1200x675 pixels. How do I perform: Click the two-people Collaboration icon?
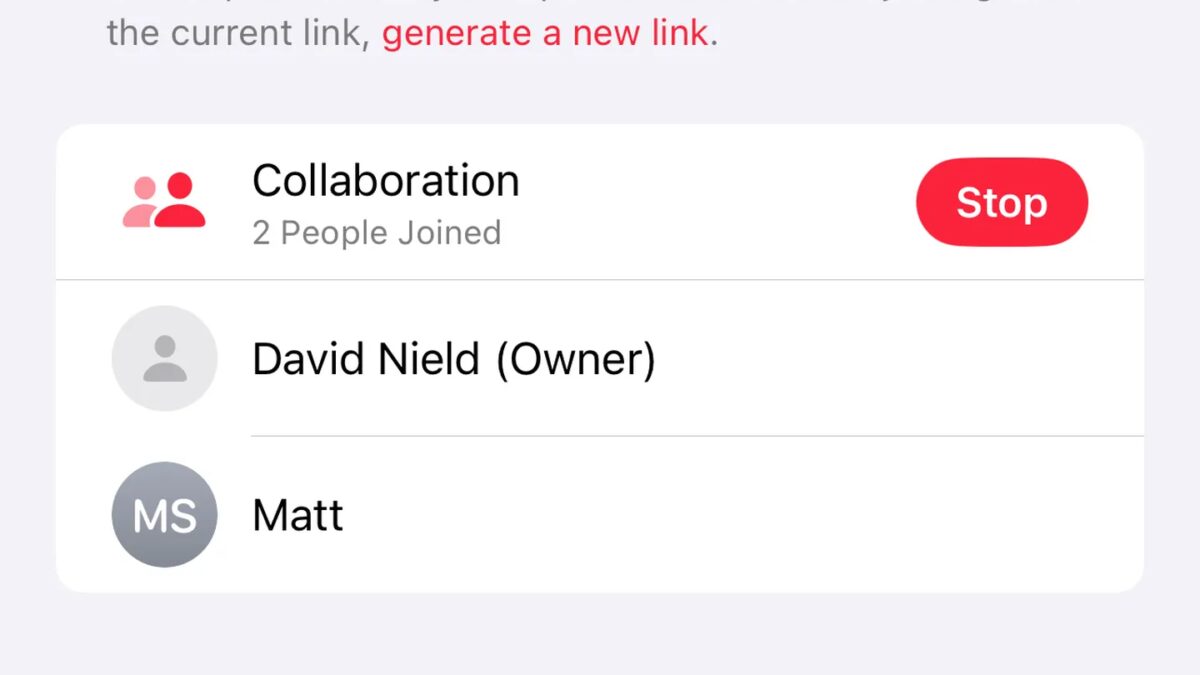pyautogui.click(x=164, y=200)
